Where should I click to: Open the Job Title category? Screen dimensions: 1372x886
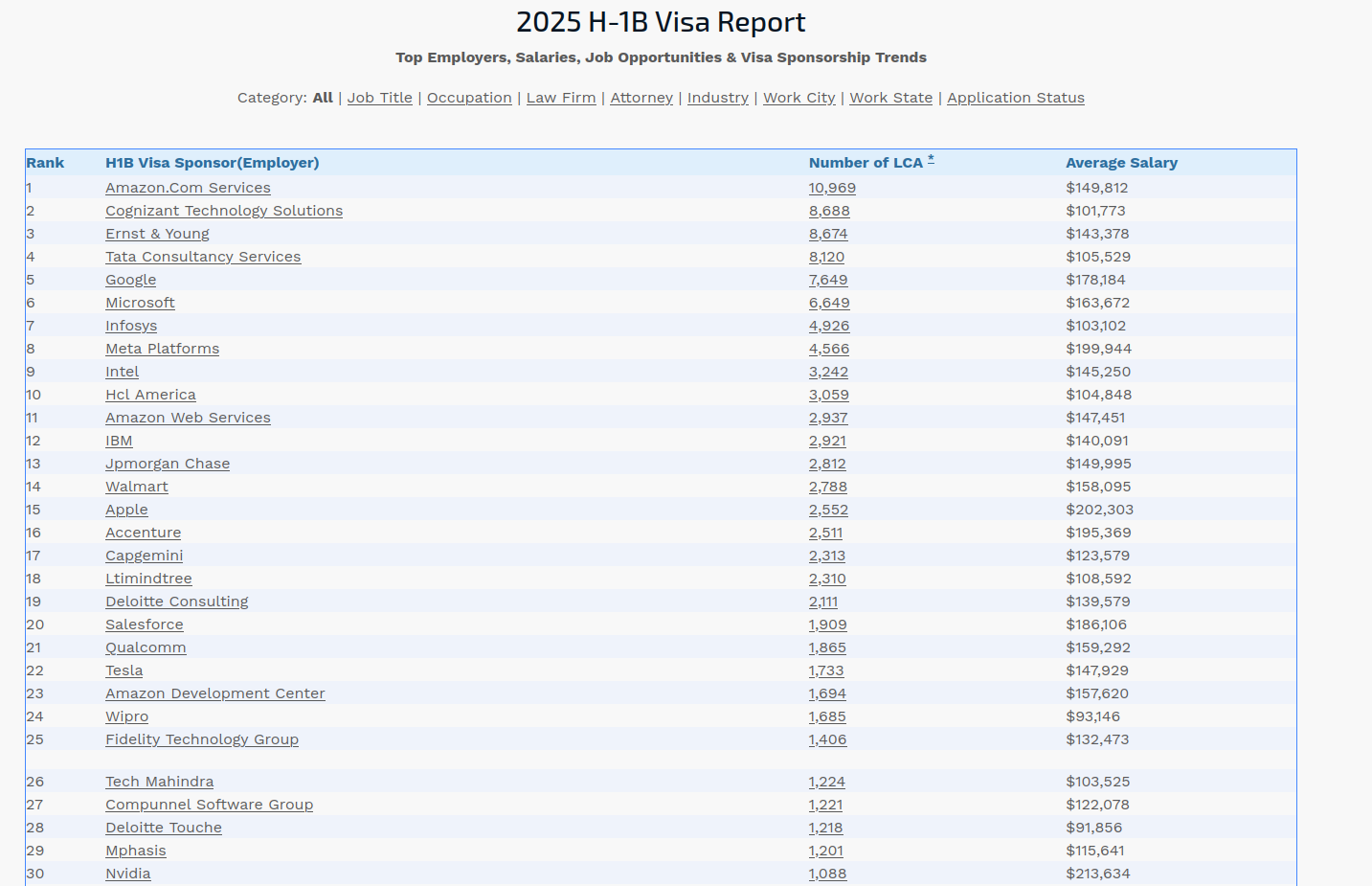pos(379,98)
